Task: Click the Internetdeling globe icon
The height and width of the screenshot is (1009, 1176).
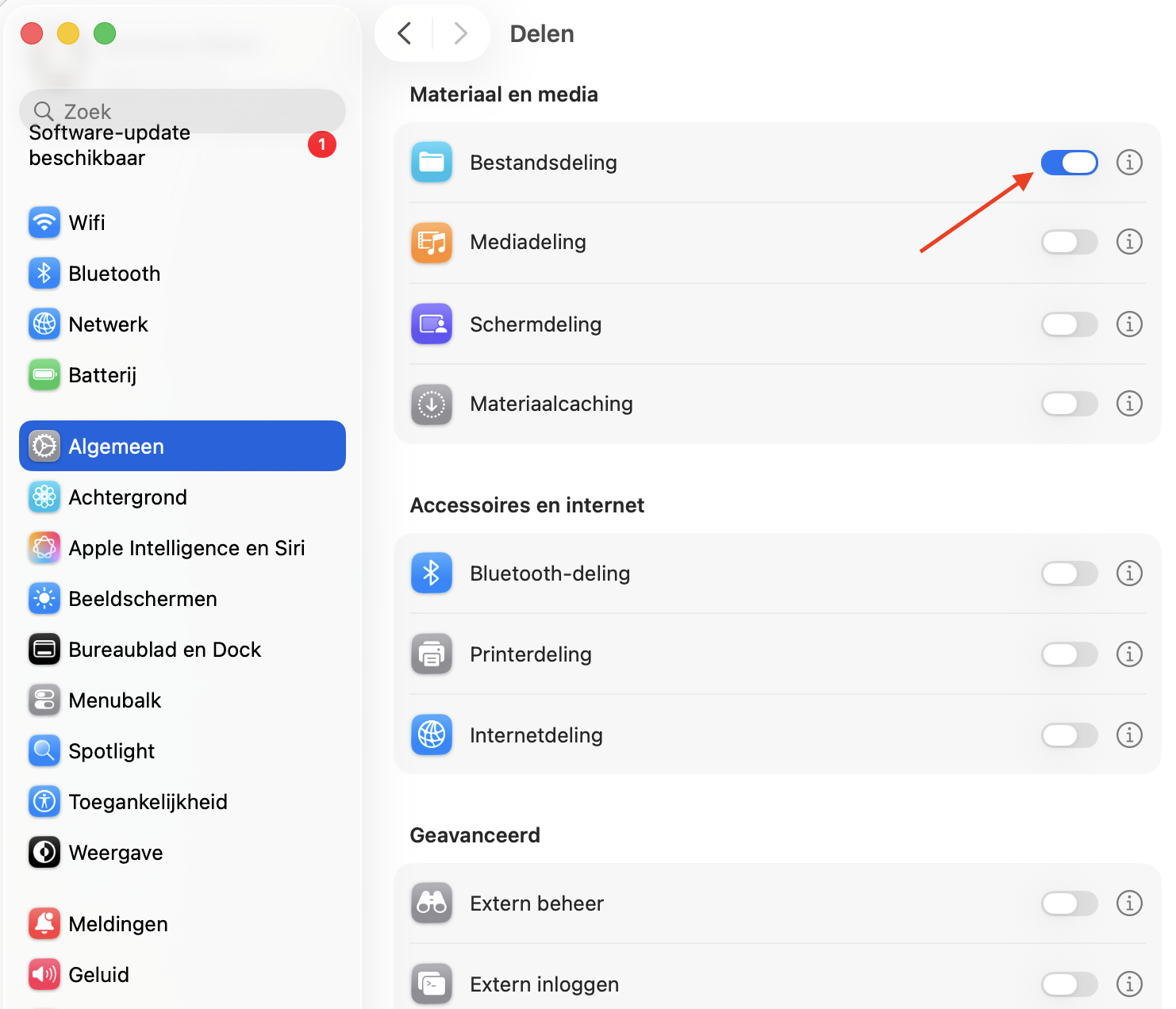Action: click(431, 735)
